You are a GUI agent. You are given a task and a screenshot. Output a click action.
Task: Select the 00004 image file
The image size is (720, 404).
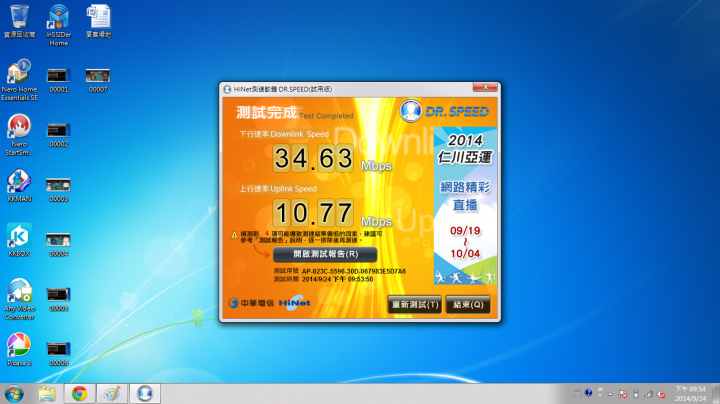58,245
